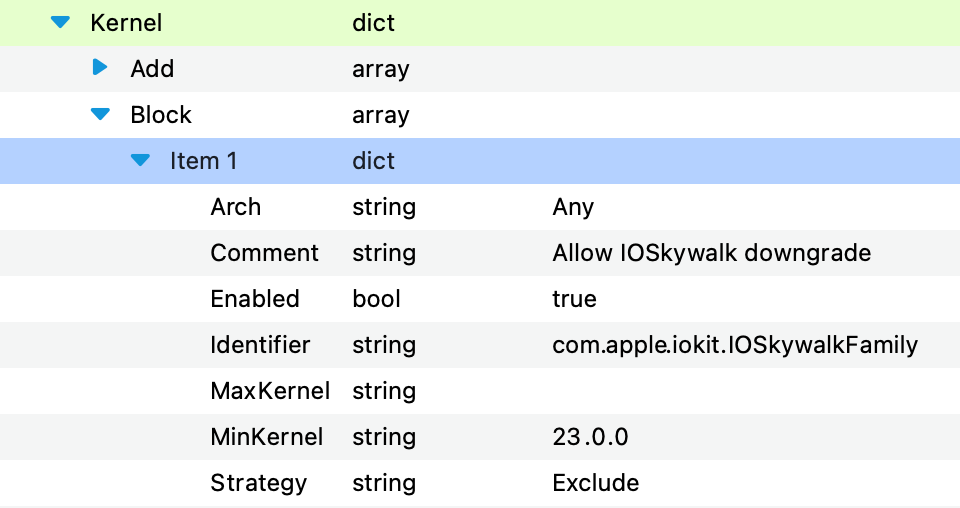Select the Comment value Allow IOSkywalk downgrade

711,253
